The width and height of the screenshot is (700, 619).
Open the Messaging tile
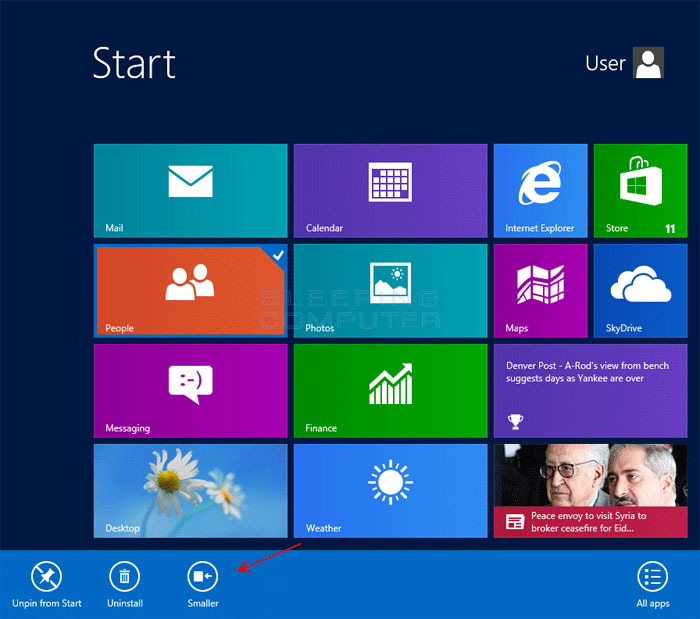[x=190, y=390]
